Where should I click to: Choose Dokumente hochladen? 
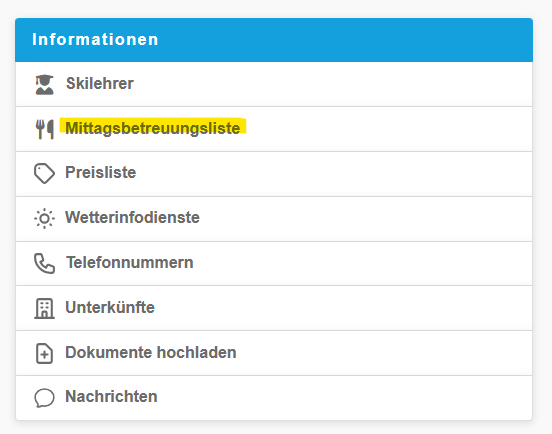click(x=151, y=352)
